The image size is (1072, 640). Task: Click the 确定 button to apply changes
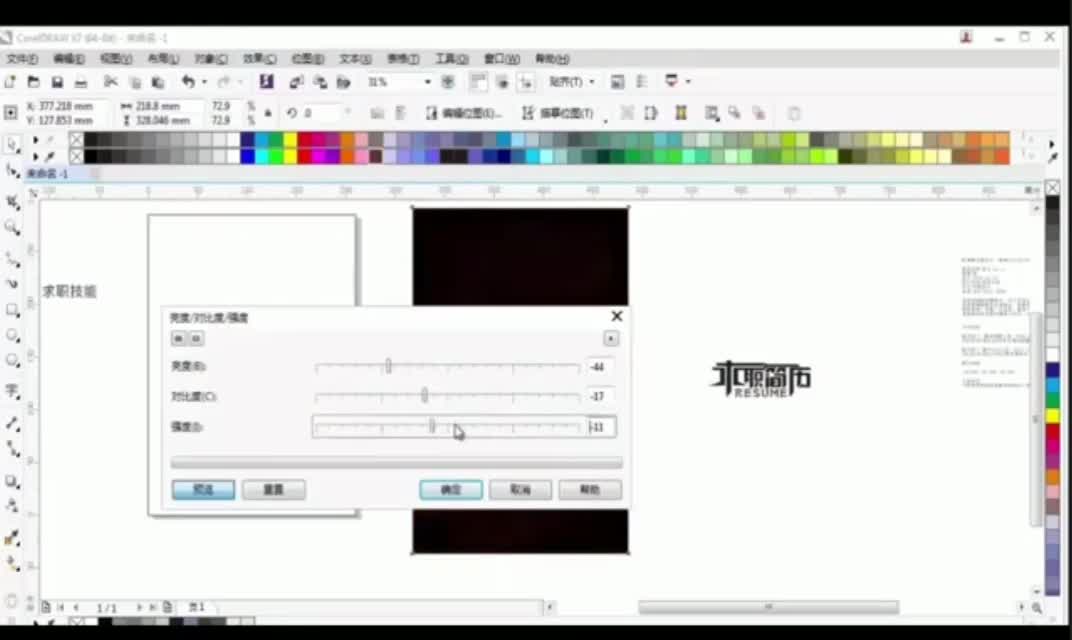click(450, 489)
